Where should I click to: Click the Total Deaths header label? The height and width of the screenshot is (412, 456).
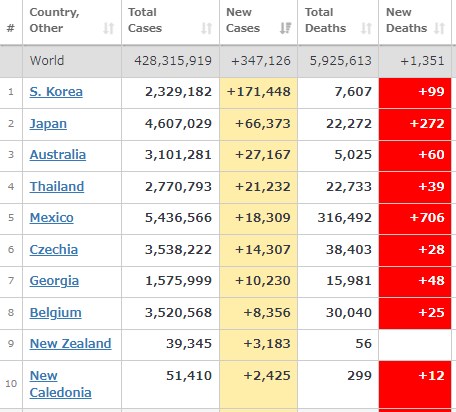tap(325, 20)
